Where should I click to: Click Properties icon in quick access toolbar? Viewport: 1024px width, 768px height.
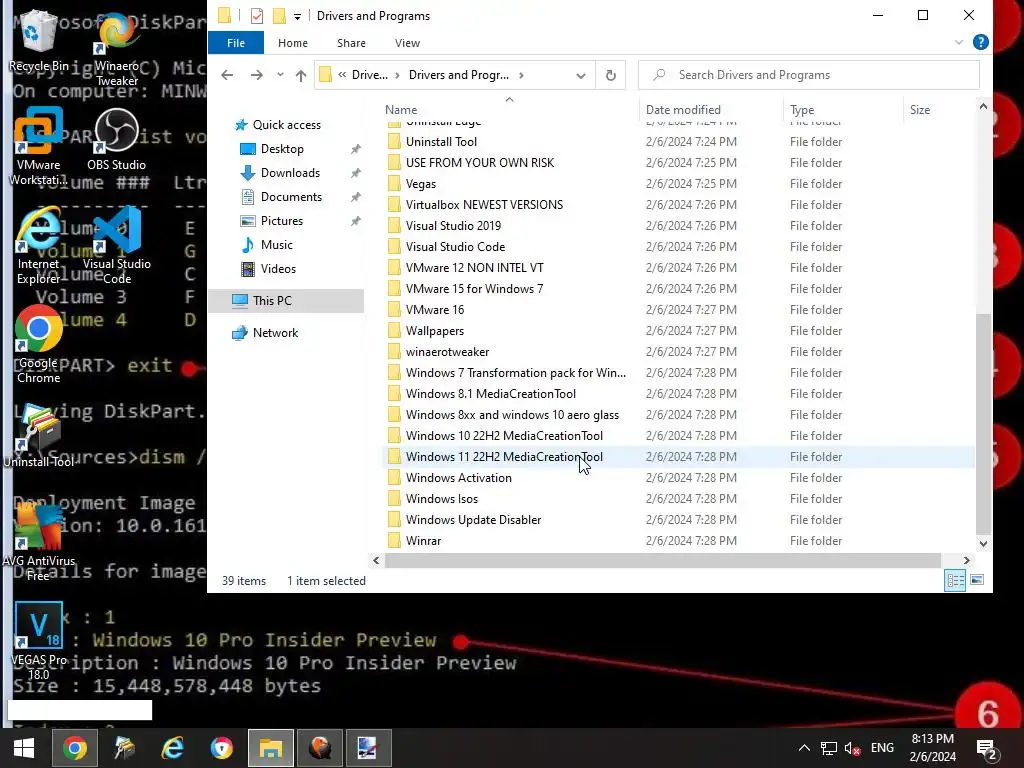[x=257, y=16]
